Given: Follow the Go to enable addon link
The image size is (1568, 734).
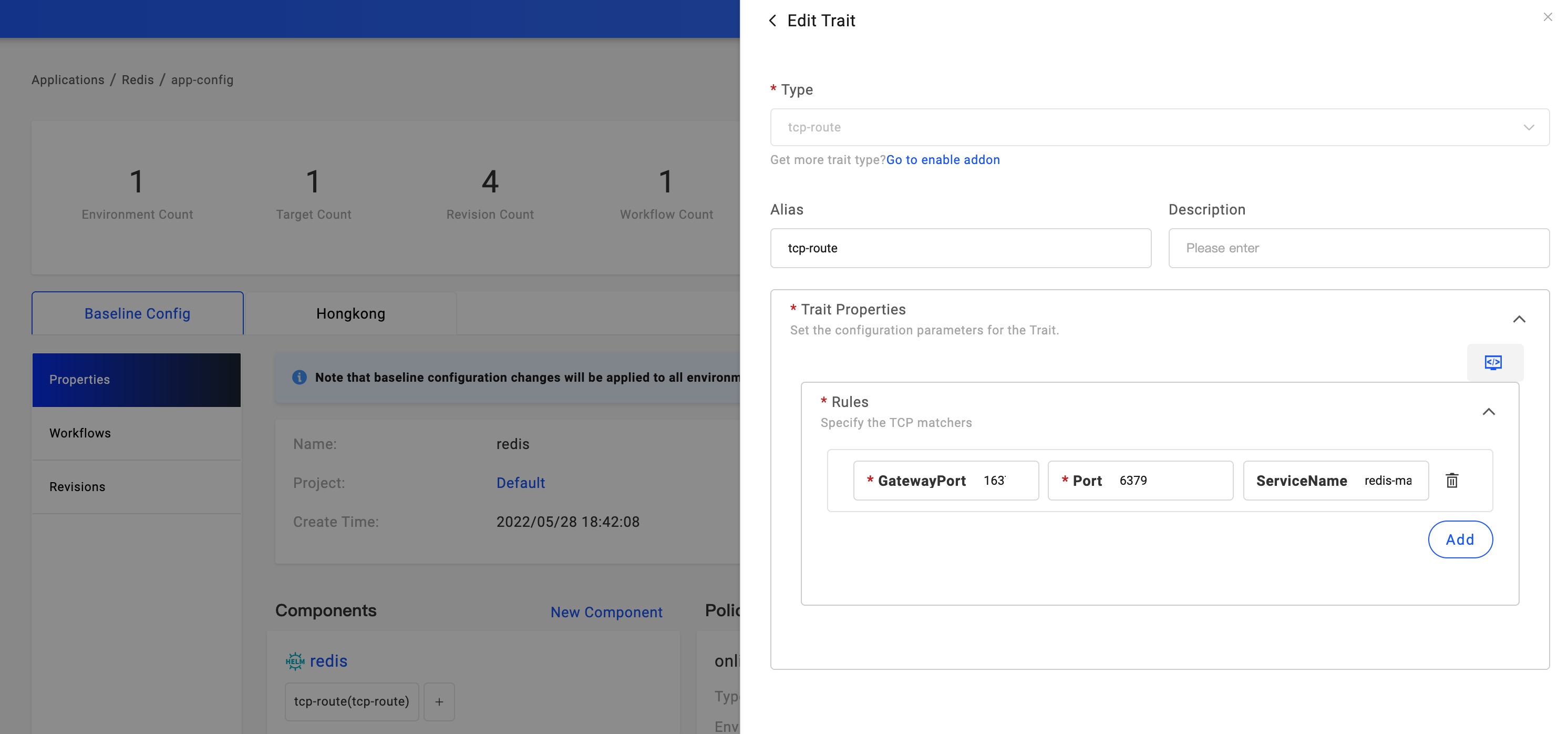Looking at the screenshot, I should tap(942, 160).
